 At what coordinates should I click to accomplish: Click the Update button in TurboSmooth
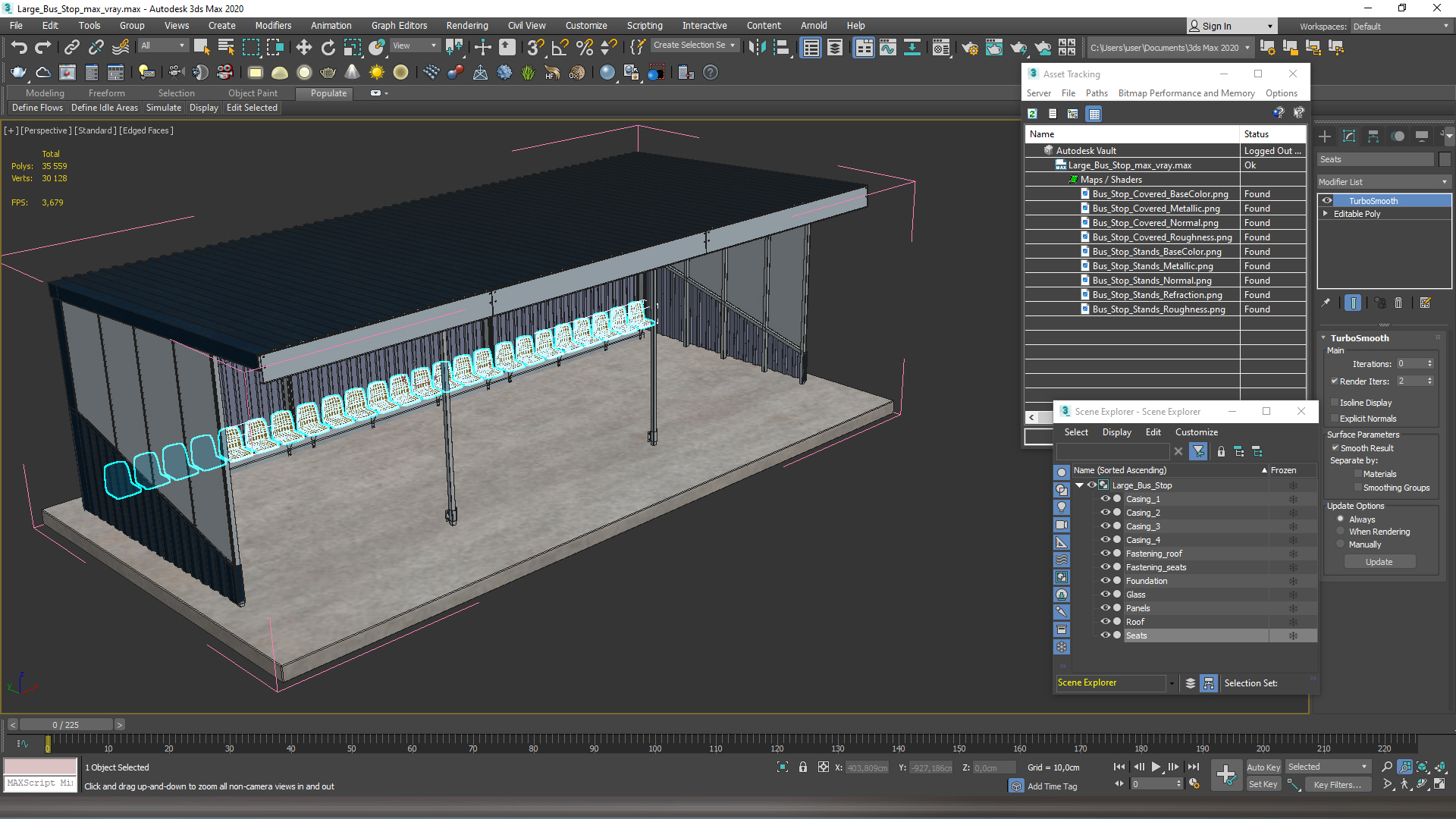click(1379, 562)
